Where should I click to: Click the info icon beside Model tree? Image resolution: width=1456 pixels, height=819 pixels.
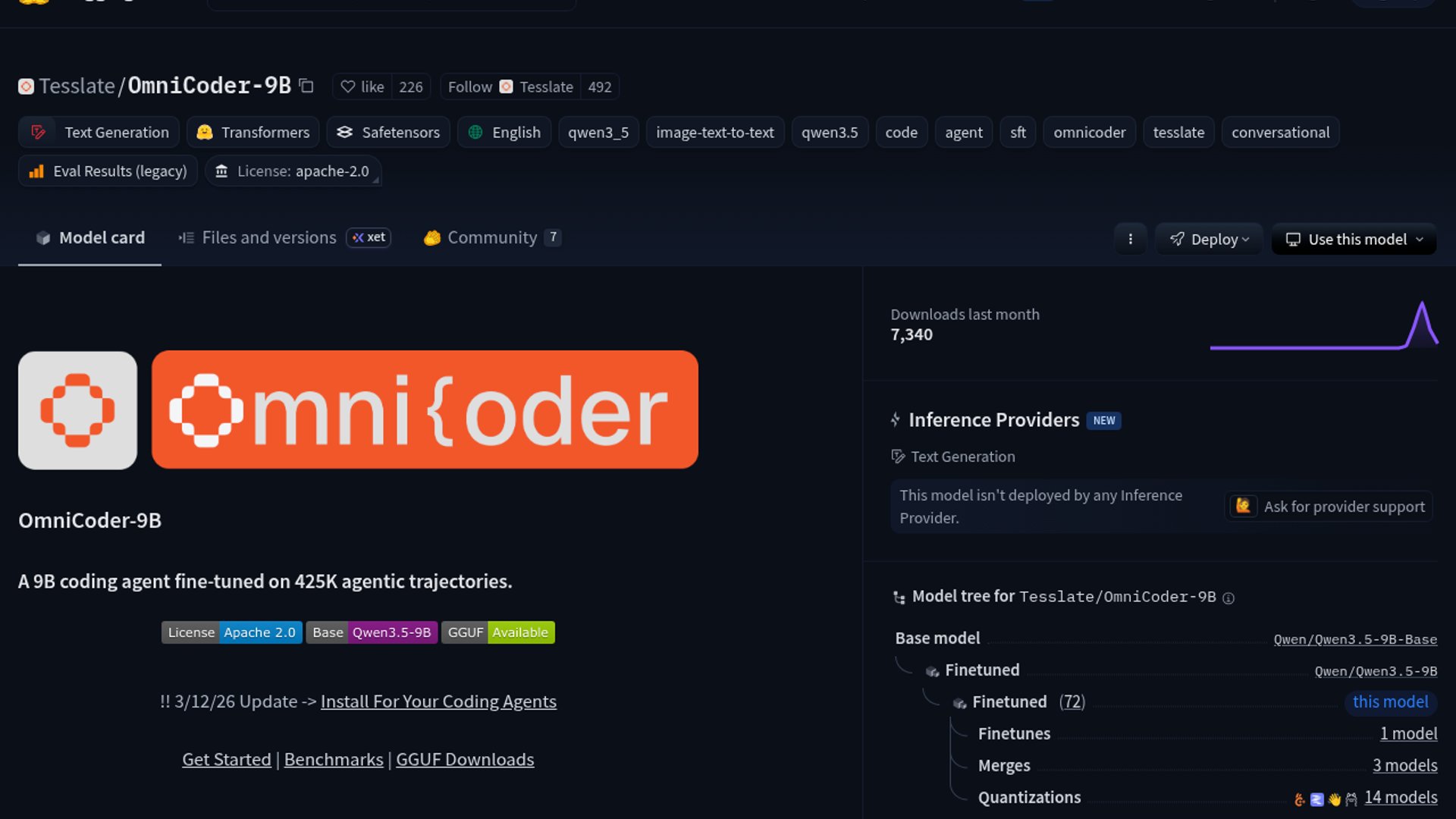point(1228,598)
